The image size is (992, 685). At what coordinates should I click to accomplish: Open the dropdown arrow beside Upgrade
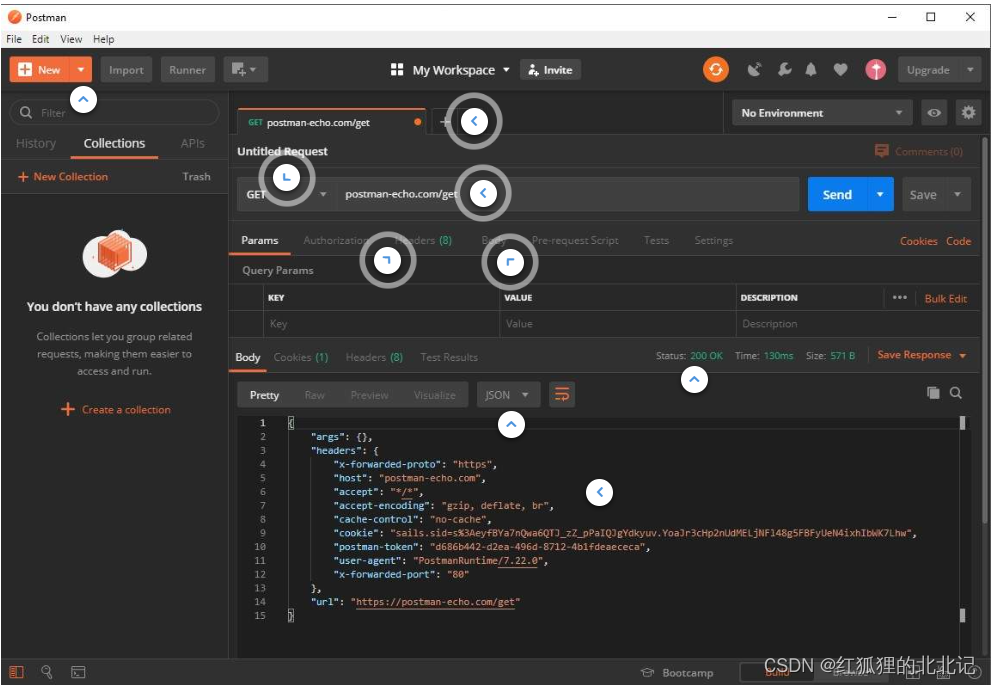(x=970, y=70)
